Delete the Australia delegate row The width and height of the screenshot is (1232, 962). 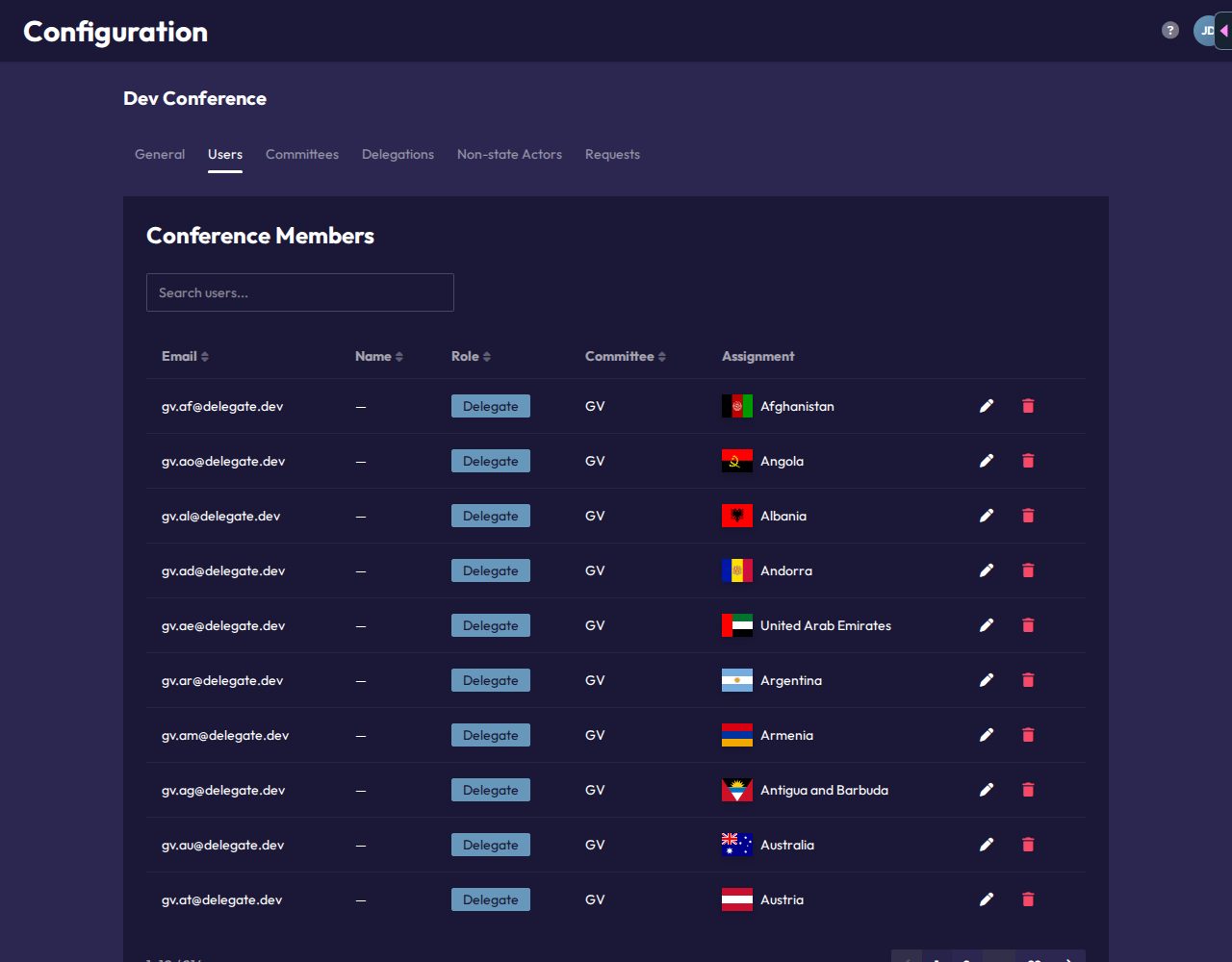[x=1028, y=845]
